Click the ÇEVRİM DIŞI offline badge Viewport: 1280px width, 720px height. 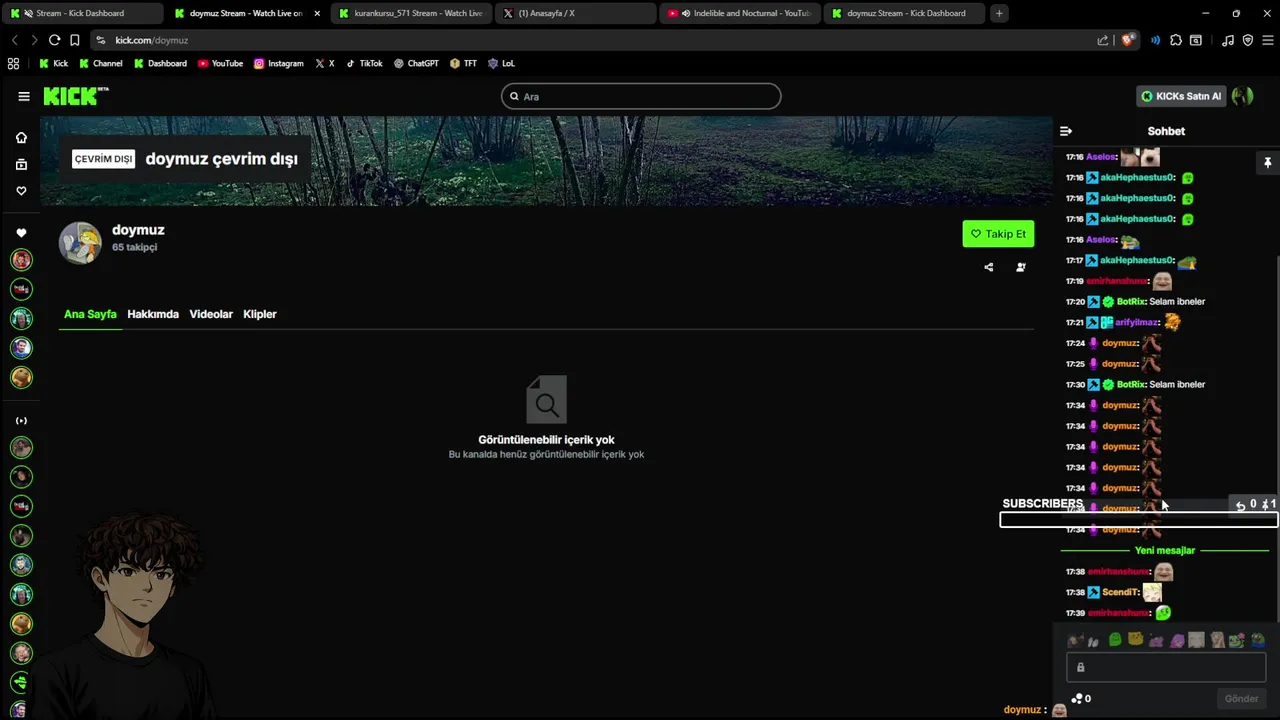[103, 159]
